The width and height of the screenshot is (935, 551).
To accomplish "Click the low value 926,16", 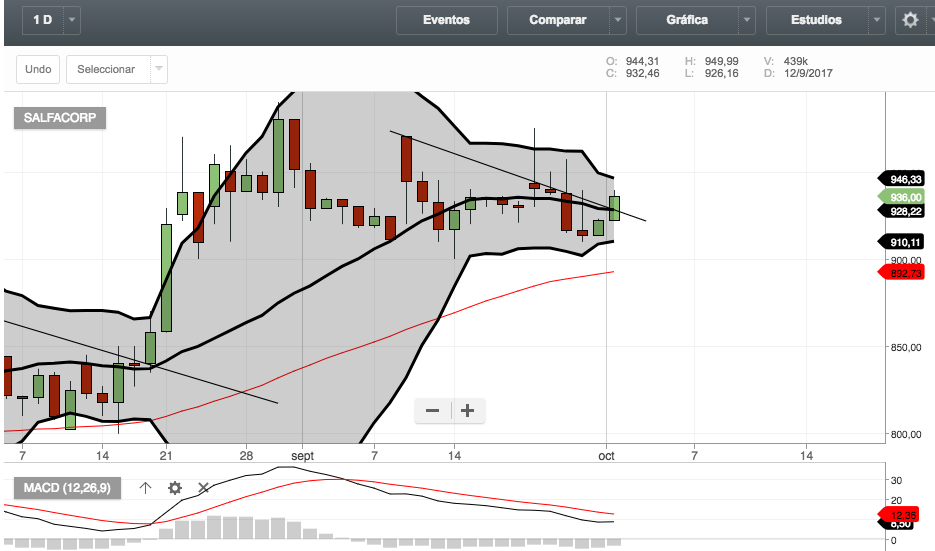I will coord(722,73).
